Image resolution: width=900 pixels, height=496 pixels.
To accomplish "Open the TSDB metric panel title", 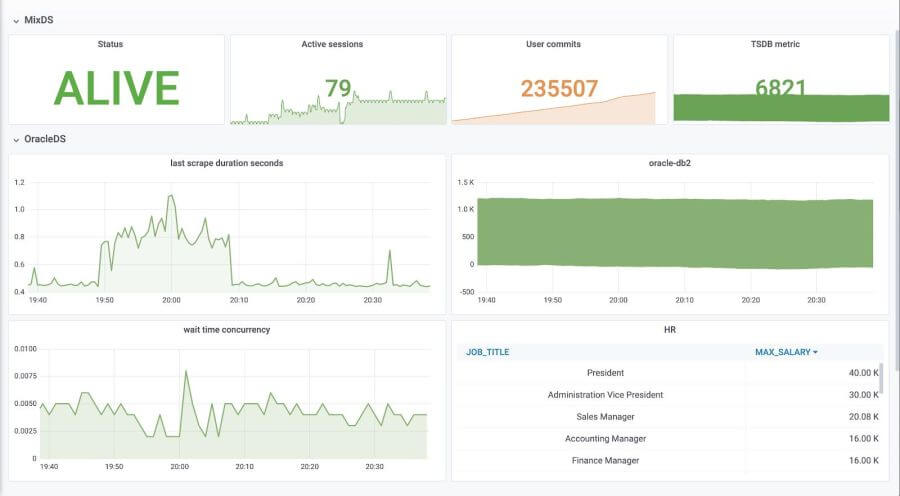I will point(775,44).
